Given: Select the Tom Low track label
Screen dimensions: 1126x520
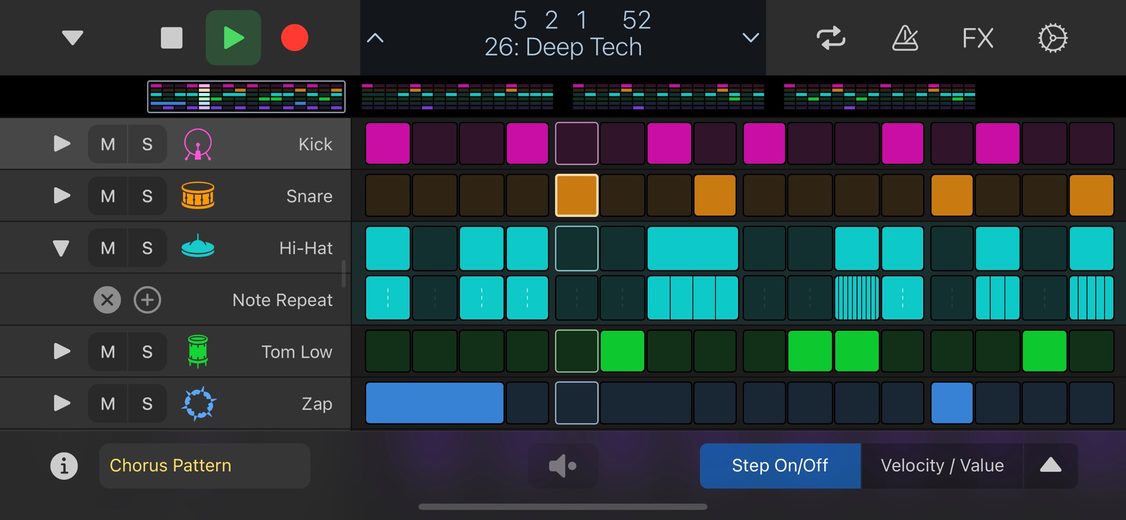Looking at the screenshot, I should pyautogui.click(x=297, y=352).
